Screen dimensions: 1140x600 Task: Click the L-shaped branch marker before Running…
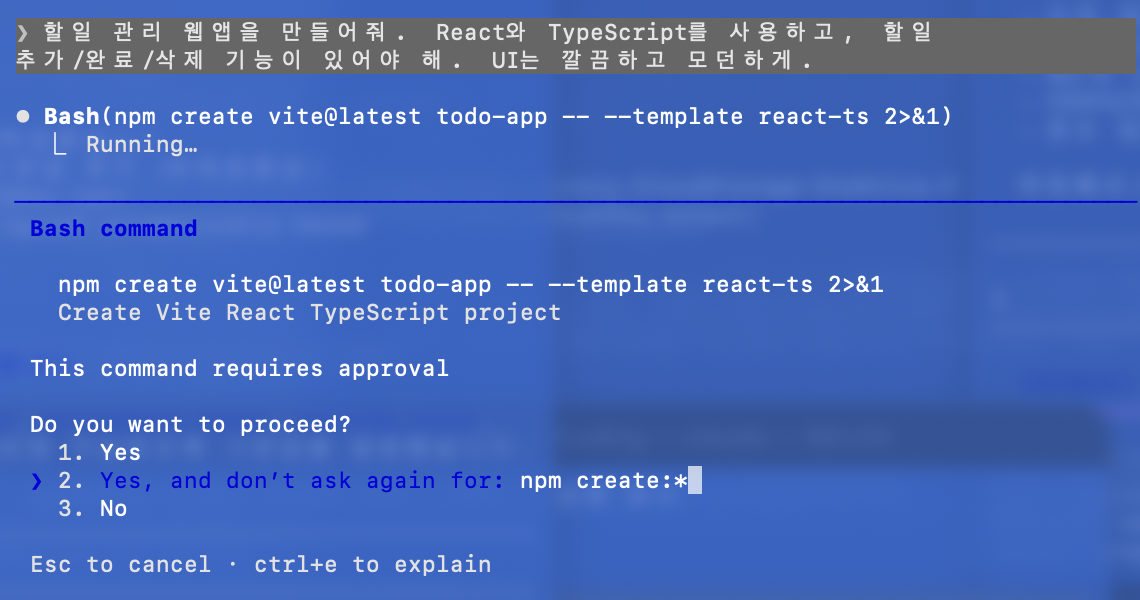click(x=59, y=144)
